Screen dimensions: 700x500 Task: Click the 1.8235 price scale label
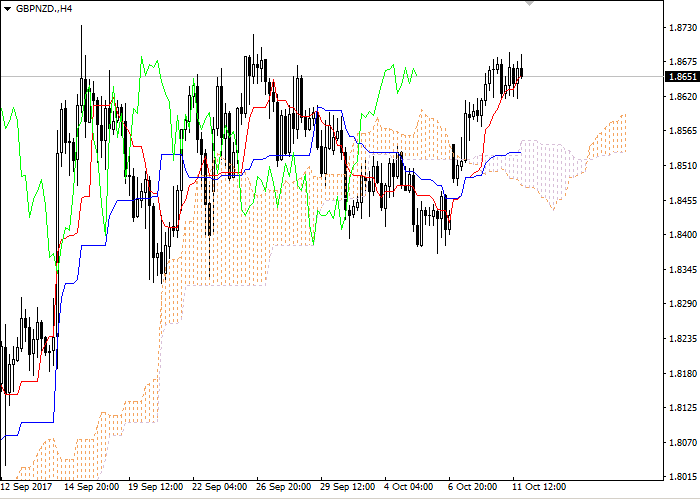683,339
